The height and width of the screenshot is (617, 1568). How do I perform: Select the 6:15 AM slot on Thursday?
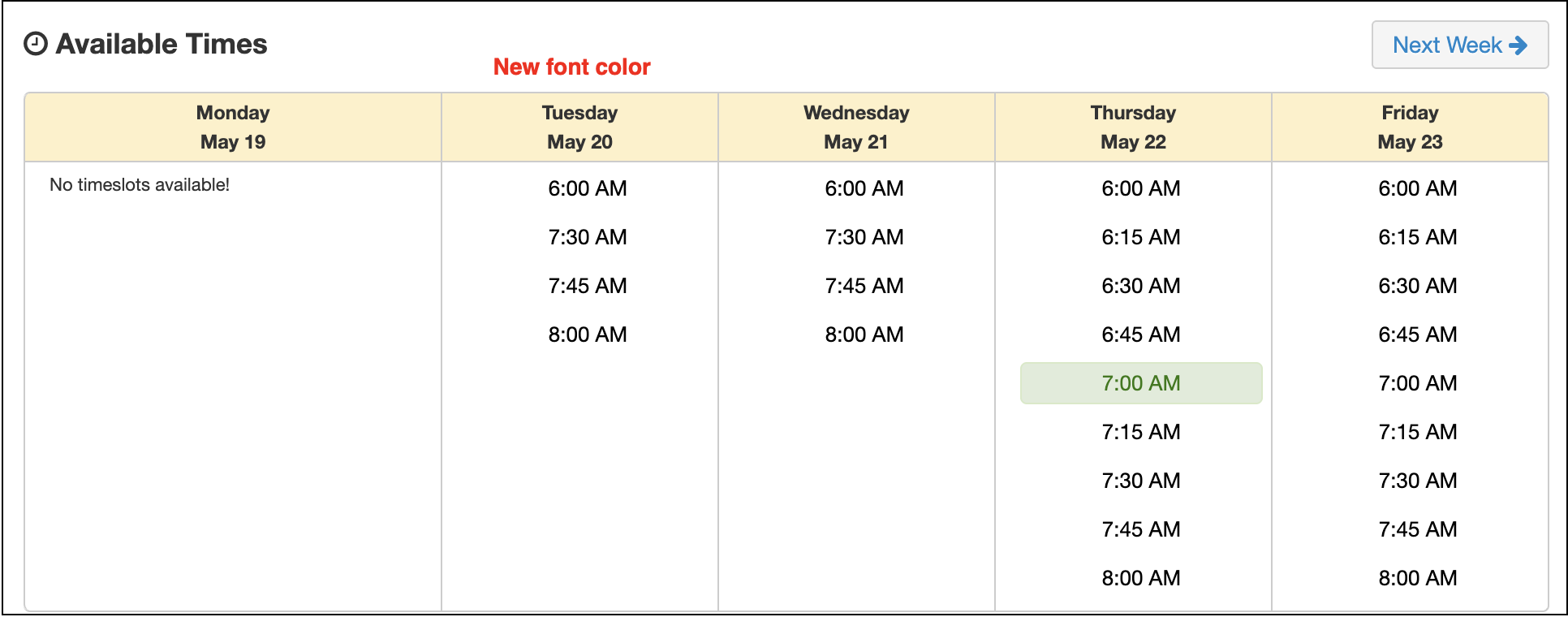pyautogui.click(x=1140, y=237)
